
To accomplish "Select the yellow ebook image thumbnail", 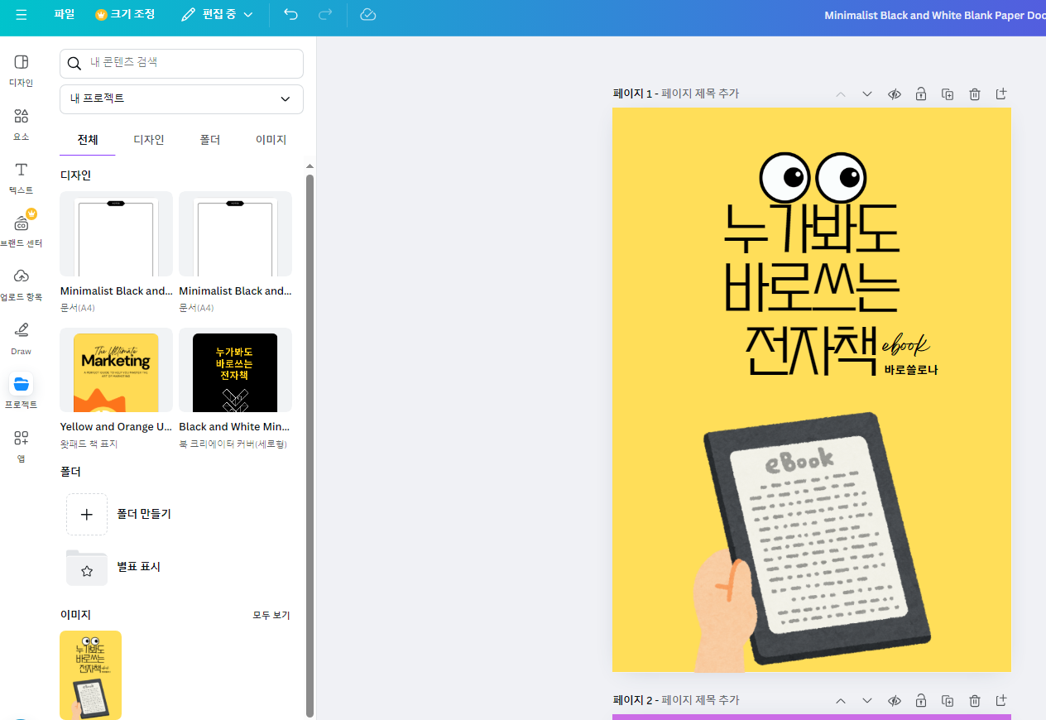I will click(91, 675).
